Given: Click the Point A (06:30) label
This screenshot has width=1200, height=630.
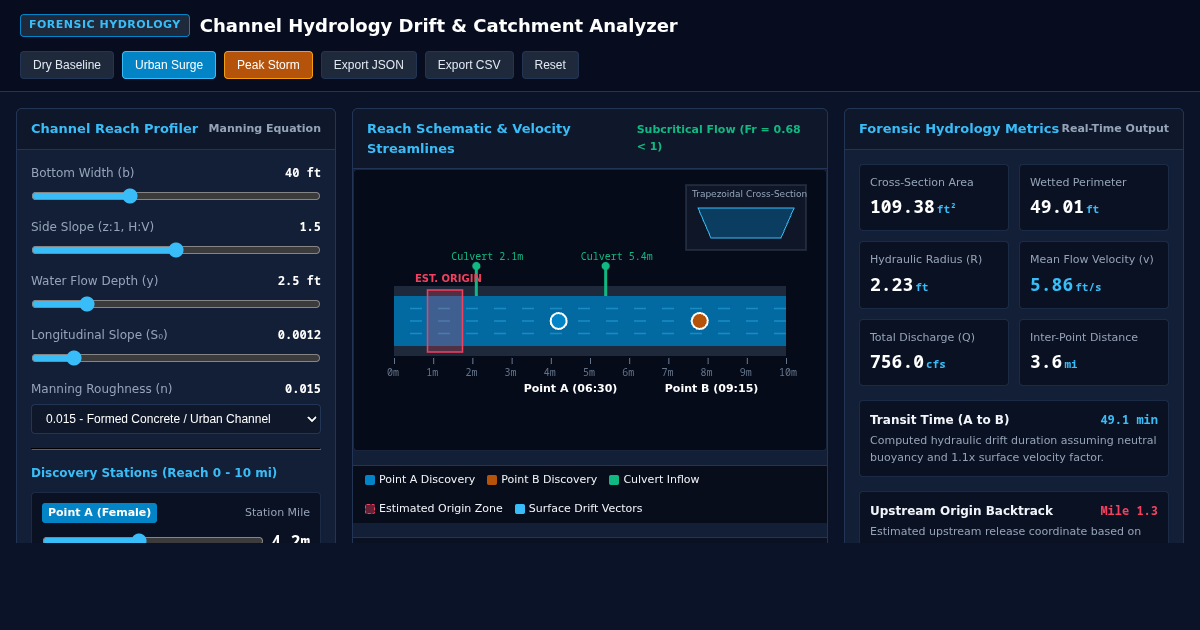Looking at the screenshot, I should [x=570, y=389].
